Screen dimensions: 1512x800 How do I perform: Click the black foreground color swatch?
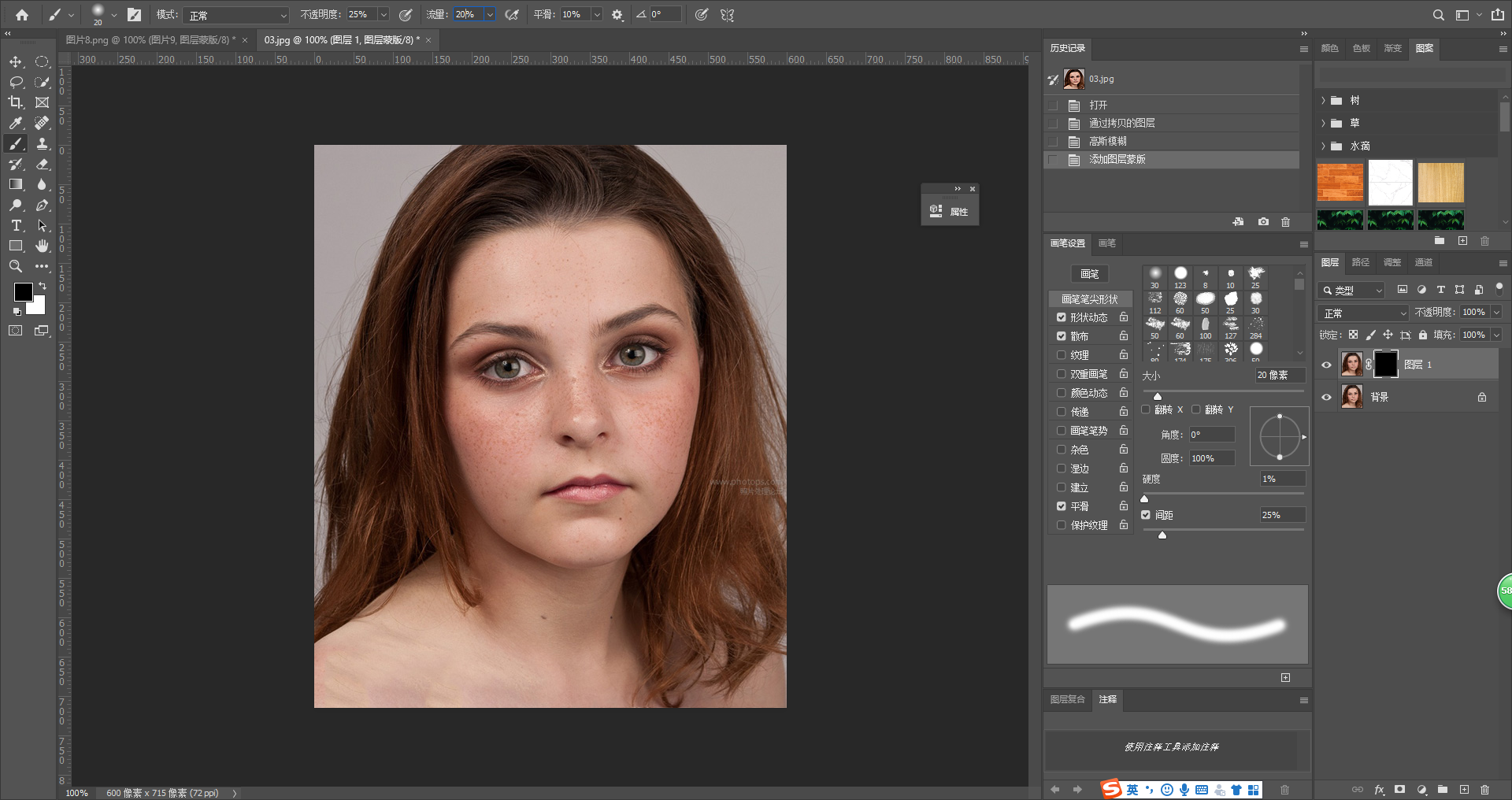pos(23,291)
